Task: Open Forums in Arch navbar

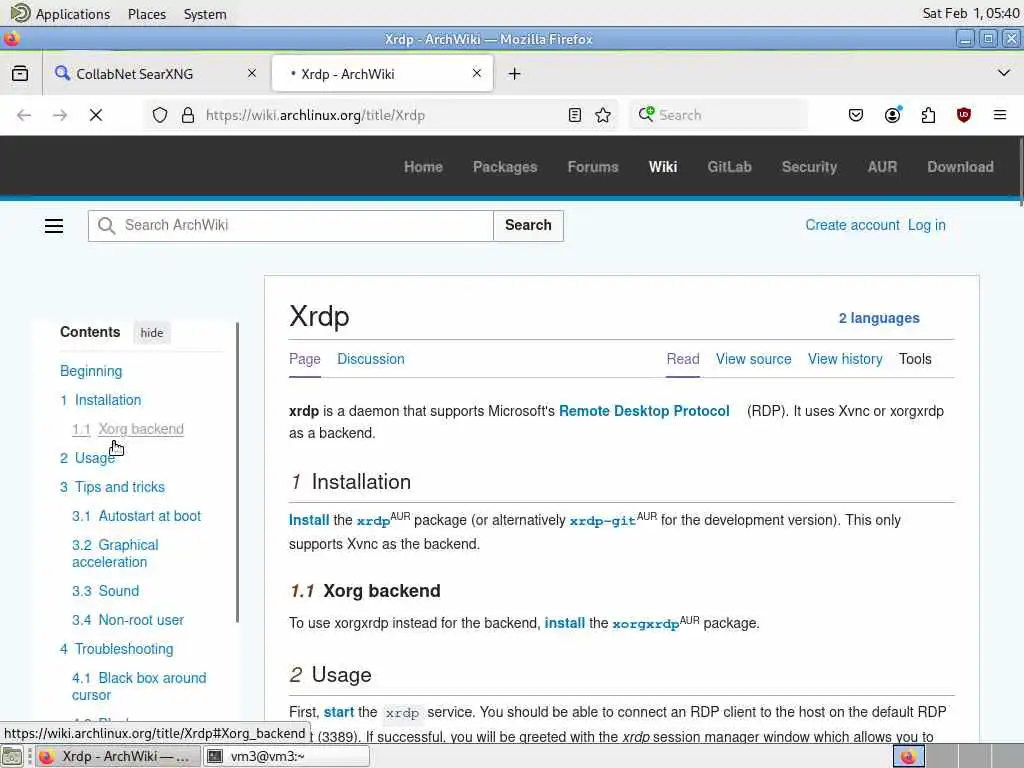Action: tap(593, 167)
